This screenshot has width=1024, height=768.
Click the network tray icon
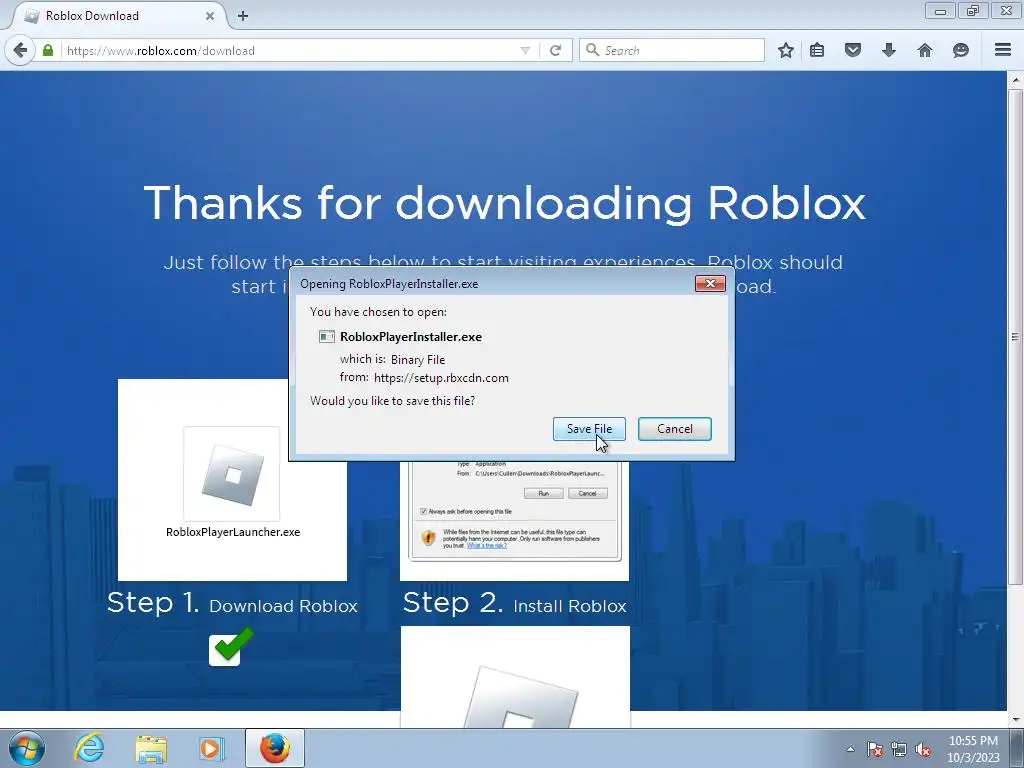(x=899, y=750)
